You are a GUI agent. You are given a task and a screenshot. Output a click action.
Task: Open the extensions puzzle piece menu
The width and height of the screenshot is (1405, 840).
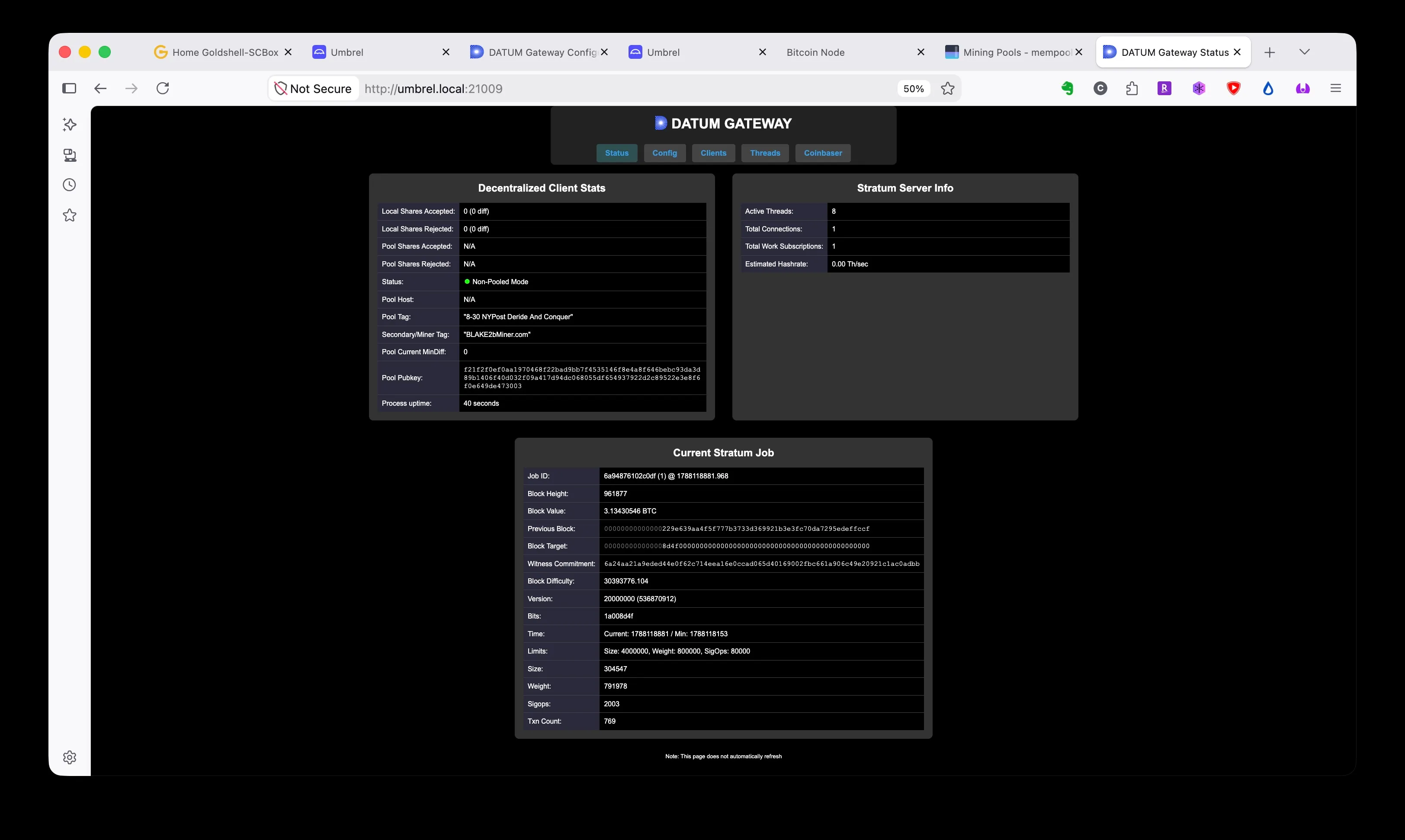pos(1132,88)
